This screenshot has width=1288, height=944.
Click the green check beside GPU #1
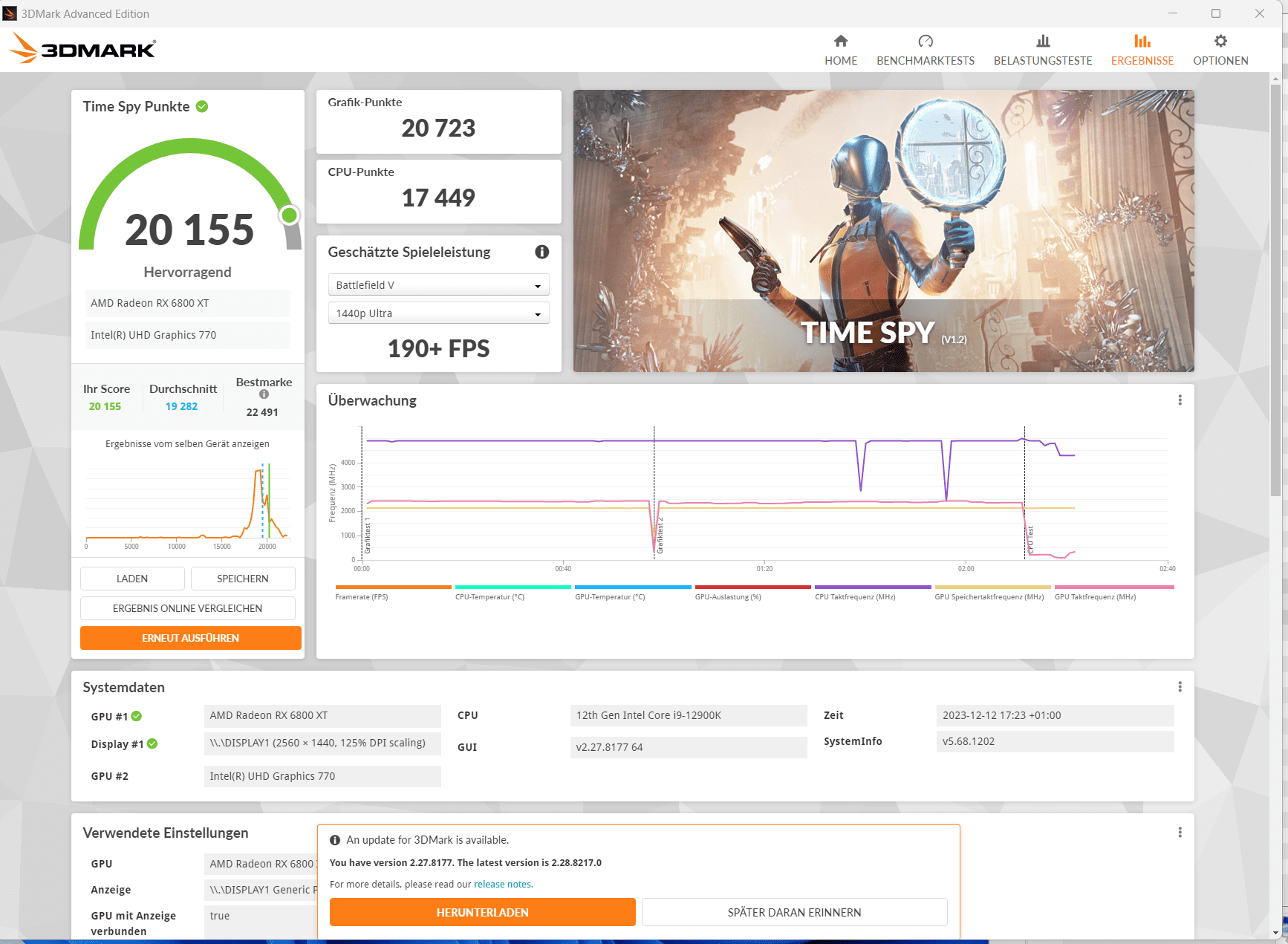click(137, 716)
